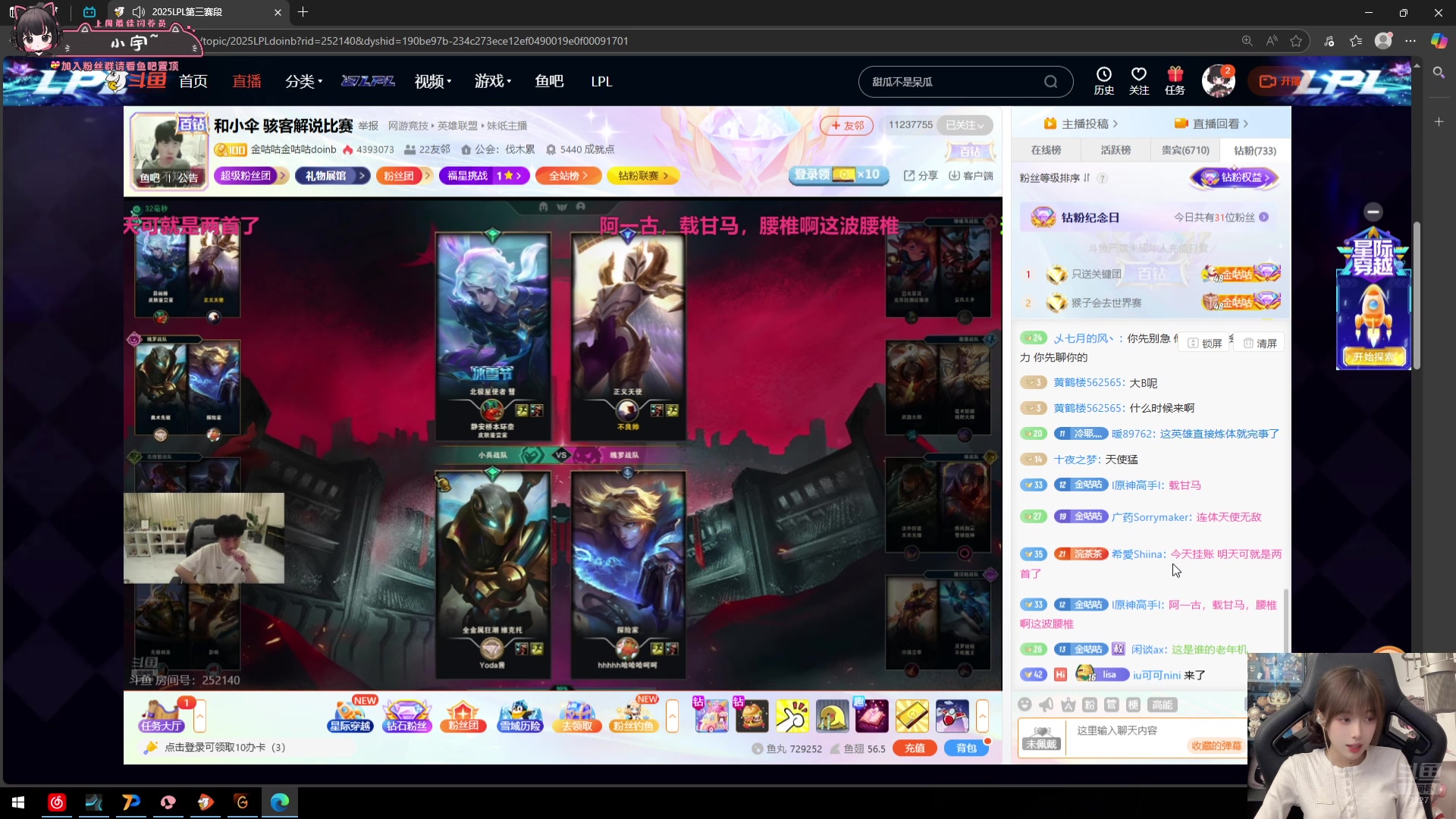Open 钻石粉丝 diamond icon
Image resolution: width=1456 pixels, height=819 pixels.
407,716
